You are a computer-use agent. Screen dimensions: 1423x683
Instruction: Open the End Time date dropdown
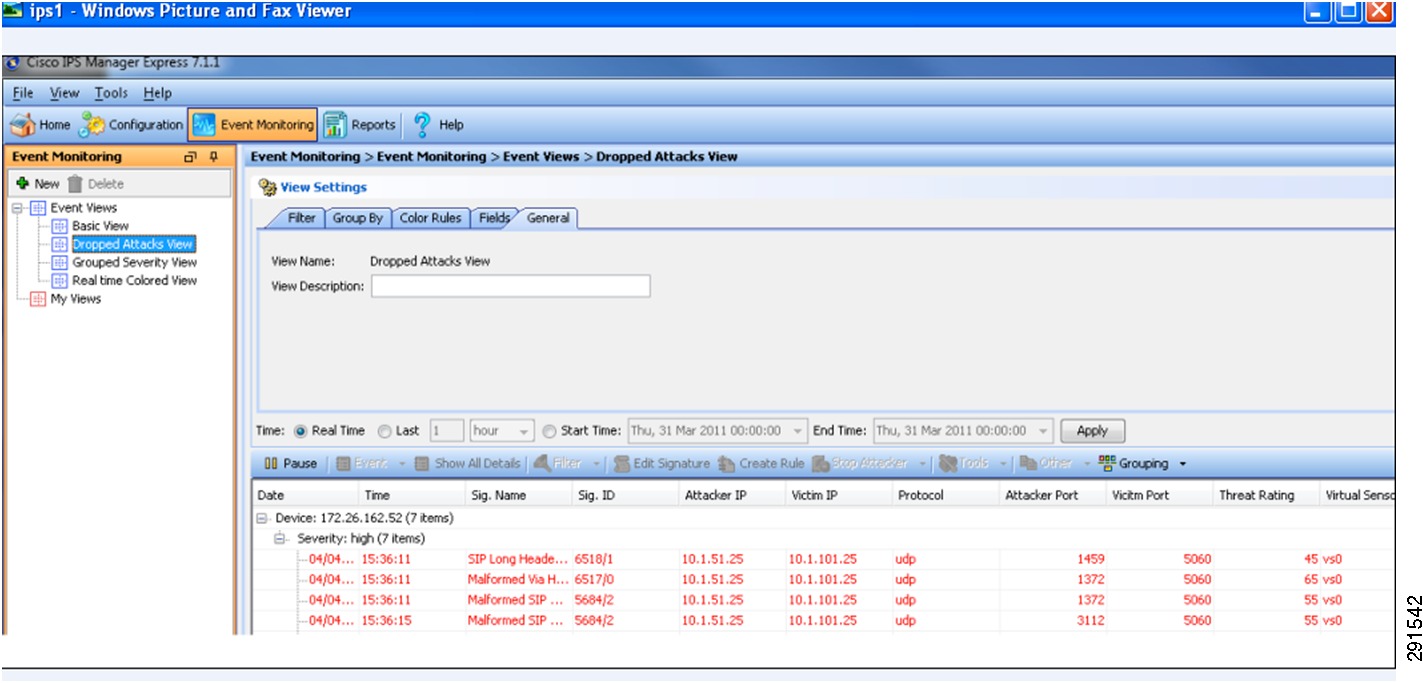[x=1043, y=431]
